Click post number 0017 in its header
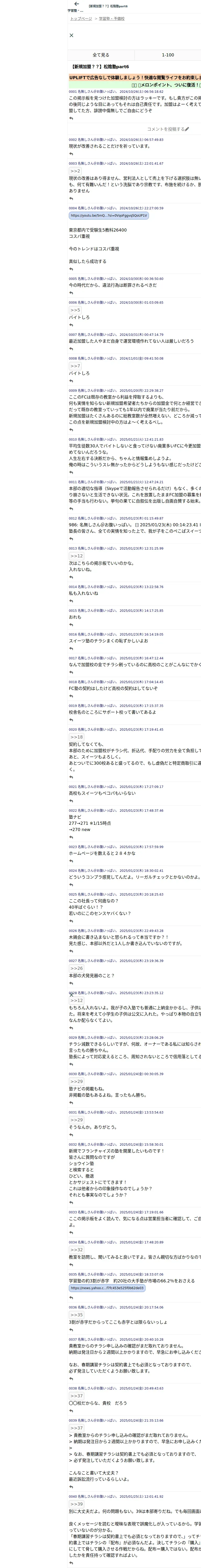201x1568 pixels. 72,658
